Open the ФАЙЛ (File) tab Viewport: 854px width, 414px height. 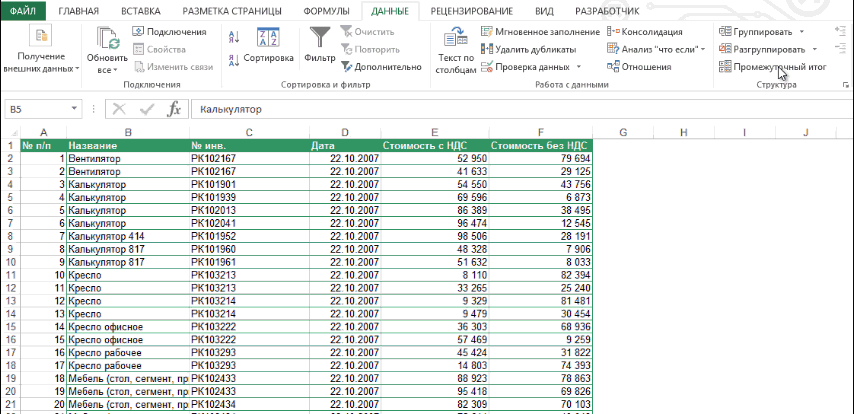[x=23, y=11]
